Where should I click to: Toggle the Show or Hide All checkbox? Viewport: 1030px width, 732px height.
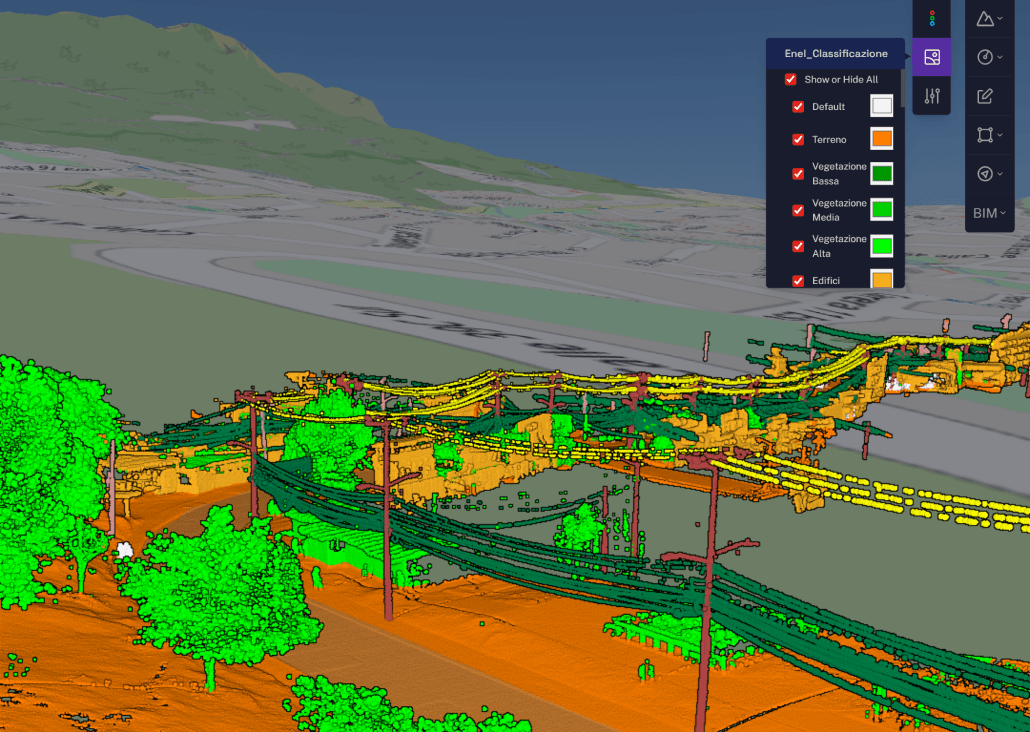(x=790, y=79)
